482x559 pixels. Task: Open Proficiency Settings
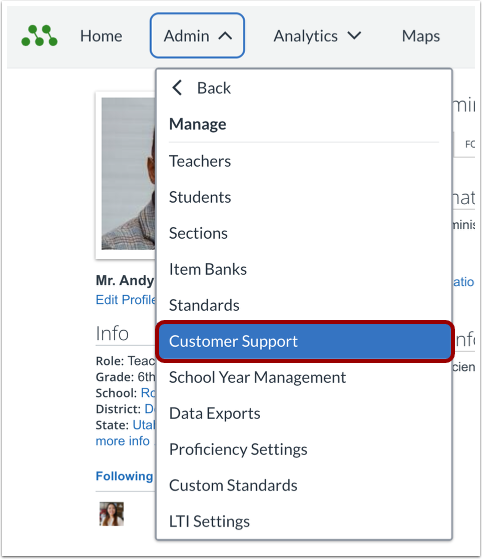tap(304, 449)
